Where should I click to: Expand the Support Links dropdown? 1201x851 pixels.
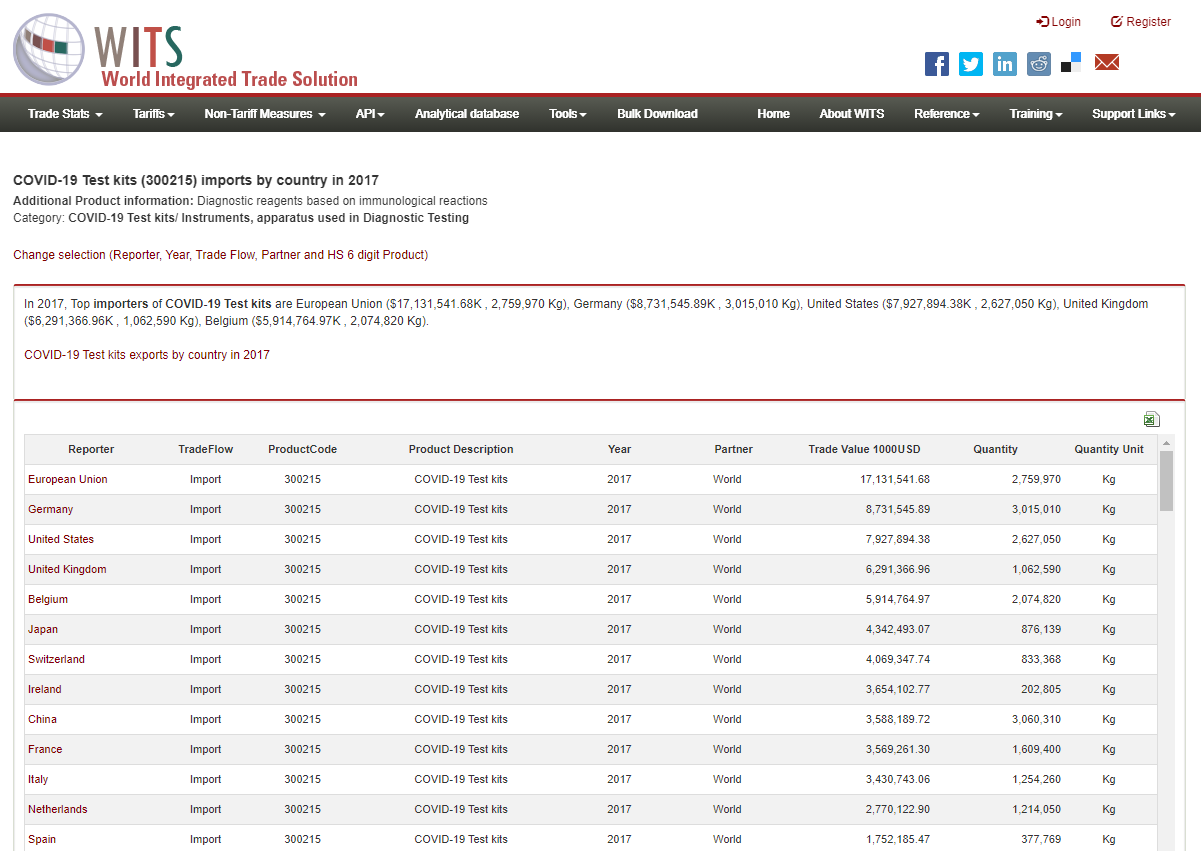(x=1134, y=114)
